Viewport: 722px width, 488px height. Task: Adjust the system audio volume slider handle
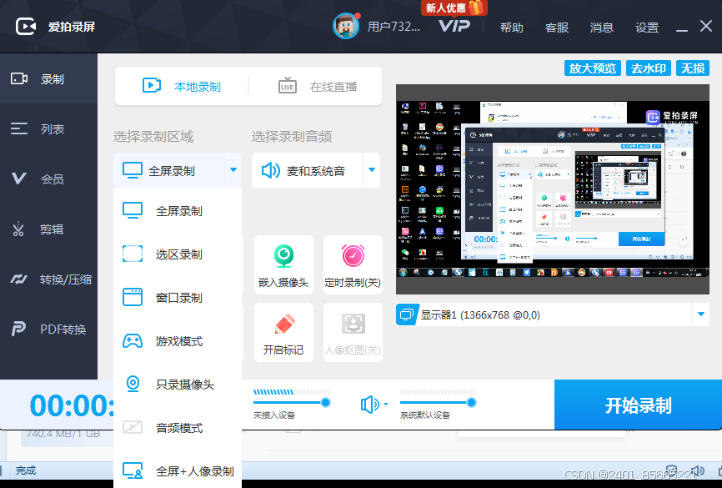click(471, 403)
